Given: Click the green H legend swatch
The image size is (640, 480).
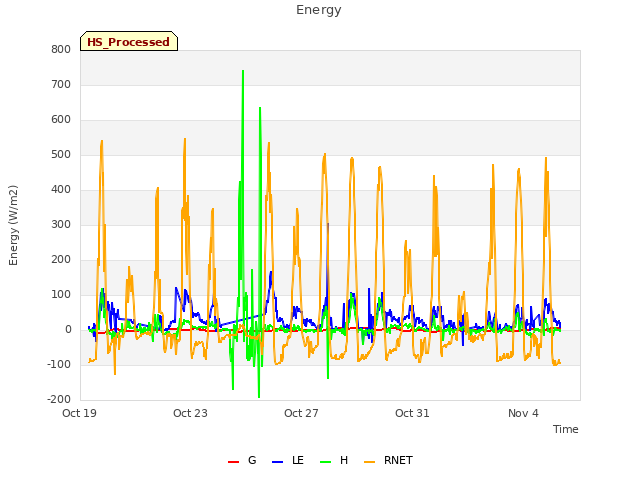Looking at the screenshot, I should 326,462.
